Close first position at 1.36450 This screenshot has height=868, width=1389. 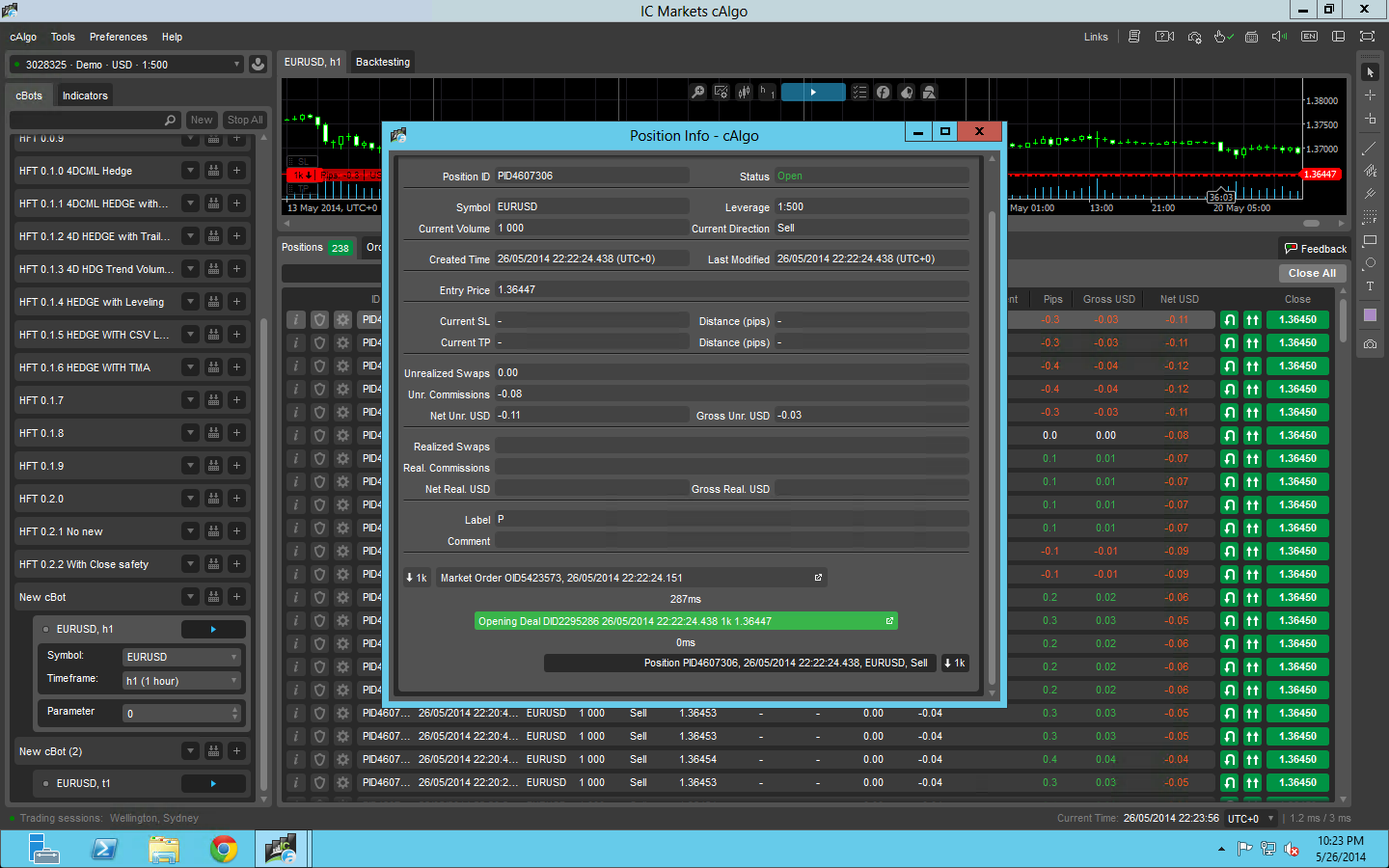[x=1297, y=320]
